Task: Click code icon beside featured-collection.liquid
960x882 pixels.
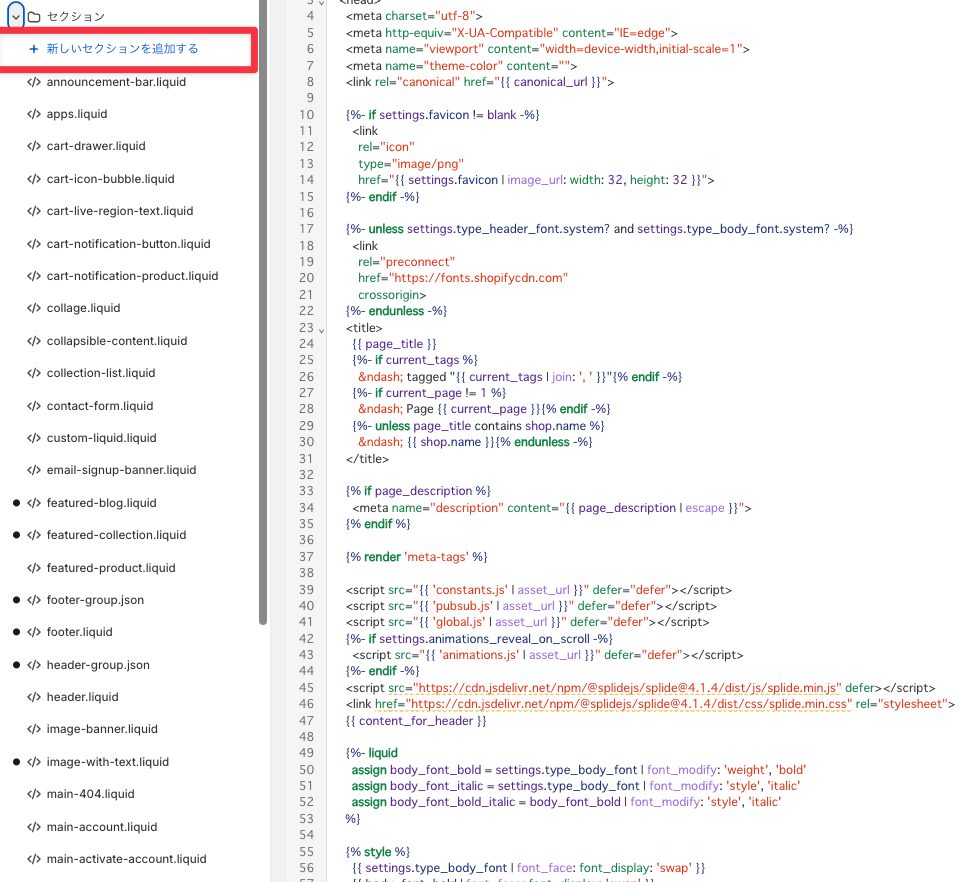Action: (x=34, y=535)
